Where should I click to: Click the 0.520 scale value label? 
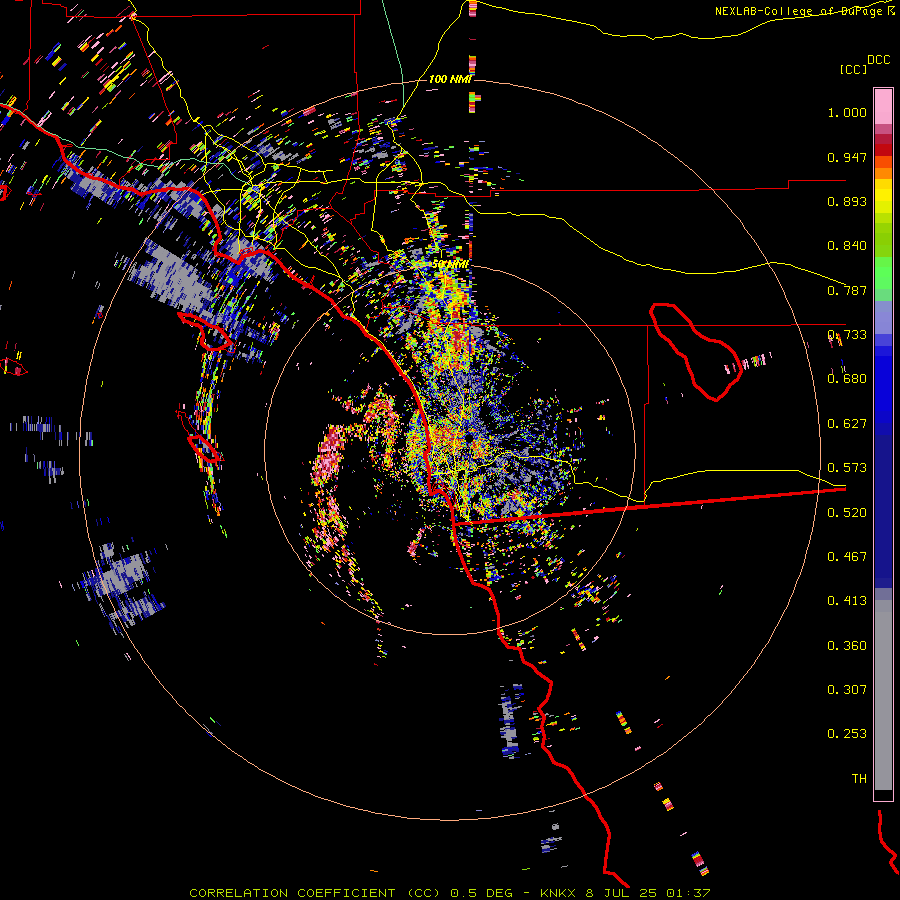pyautogui.click(x=847, y=513)
